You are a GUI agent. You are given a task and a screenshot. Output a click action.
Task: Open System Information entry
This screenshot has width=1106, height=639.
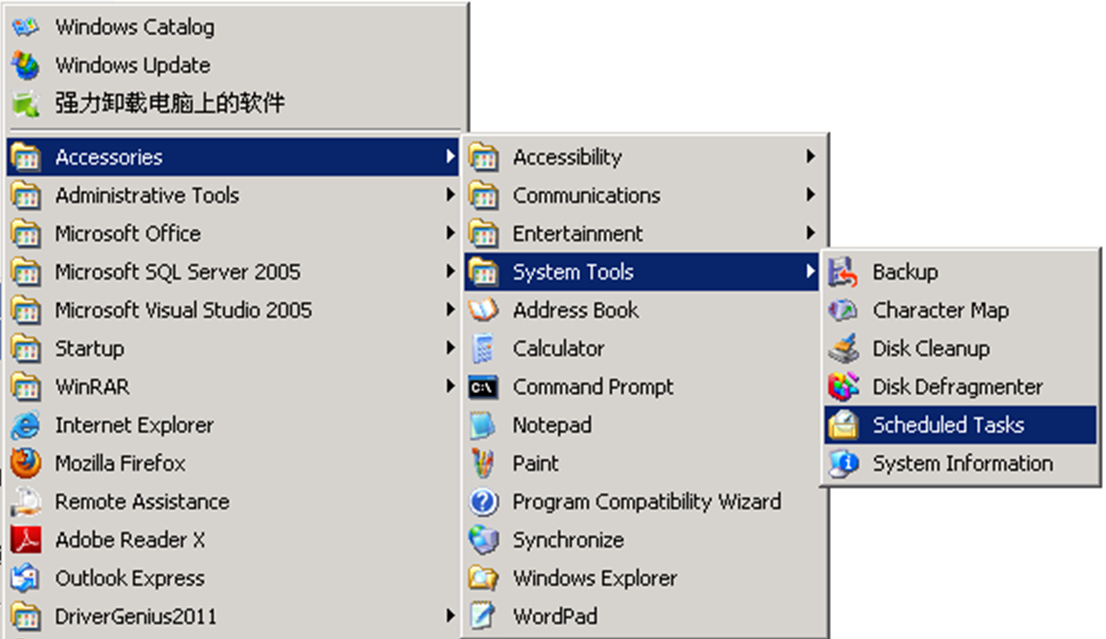tap(960, 463)
